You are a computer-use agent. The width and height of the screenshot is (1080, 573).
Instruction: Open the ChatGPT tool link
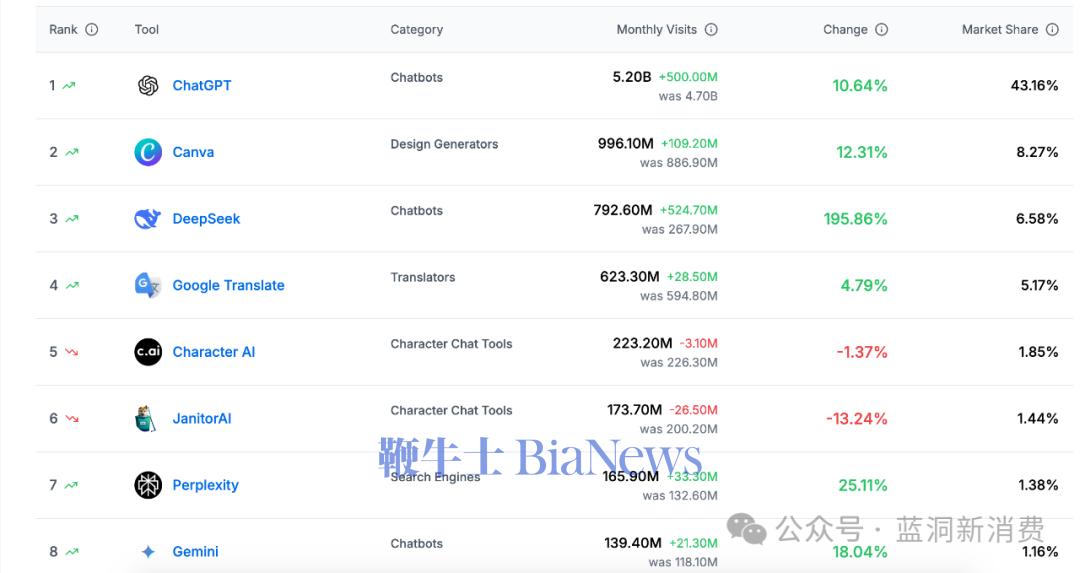pyautogui.click(x=202, y=86)
